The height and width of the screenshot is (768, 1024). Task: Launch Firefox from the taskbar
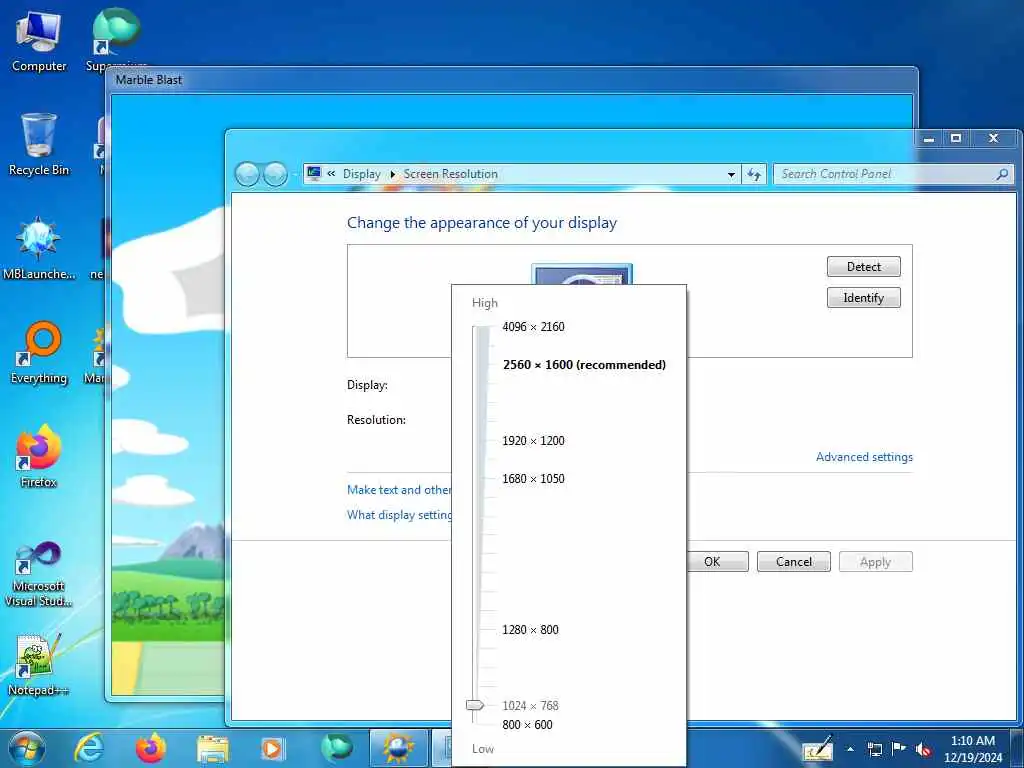coord(151,748)
